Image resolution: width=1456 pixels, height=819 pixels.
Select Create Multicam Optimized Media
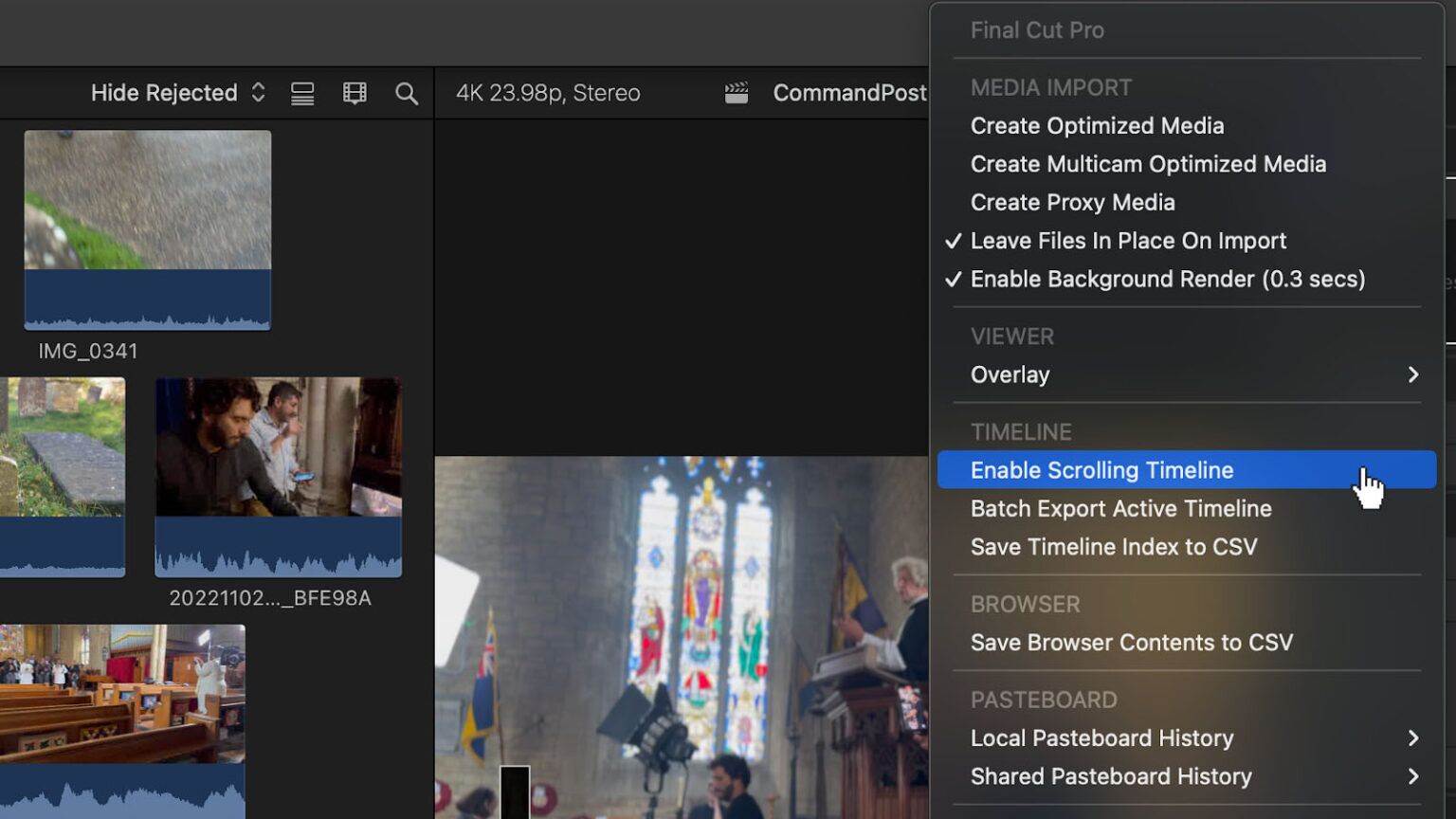tap(1148, 163)
